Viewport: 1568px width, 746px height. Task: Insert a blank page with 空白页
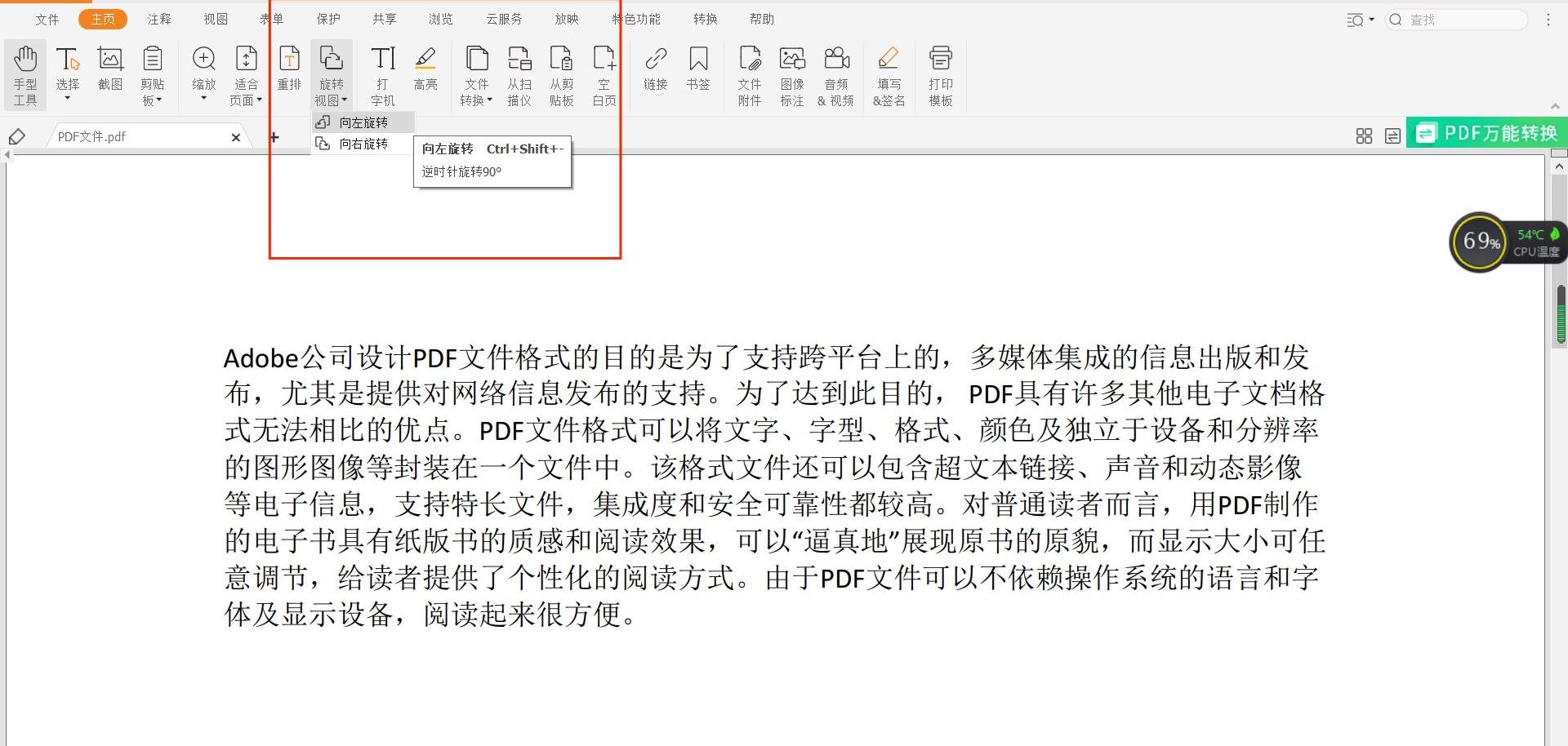pyautogui.click(x=604, y=74)
